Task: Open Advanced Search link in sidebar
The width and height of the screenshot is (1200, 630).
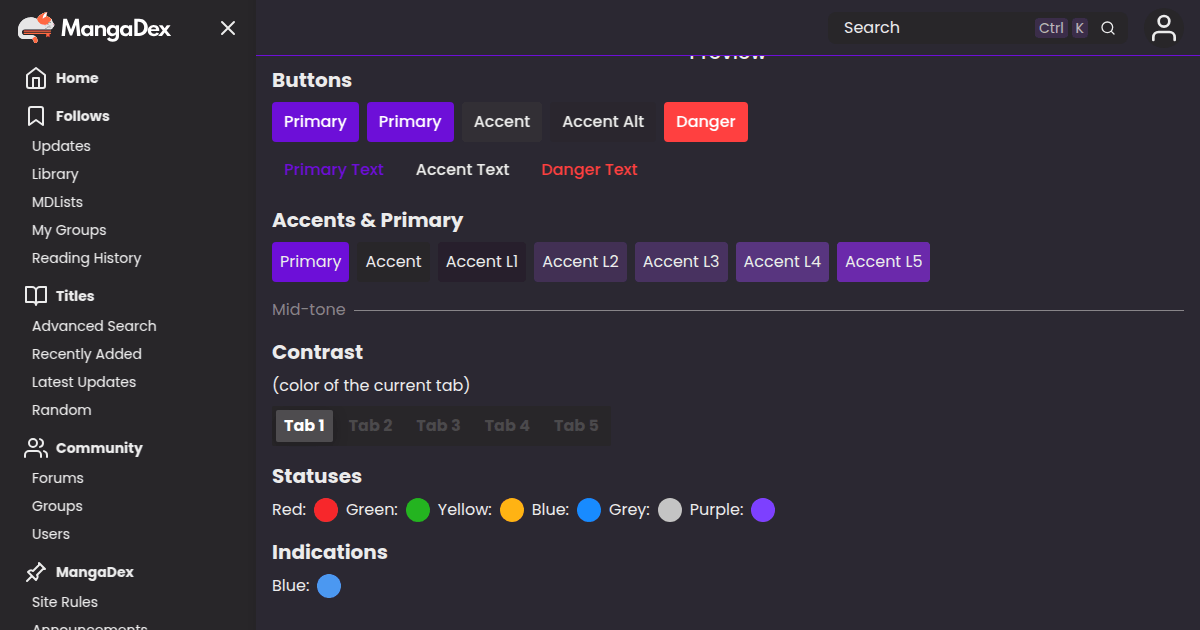Action: point(94,326)
